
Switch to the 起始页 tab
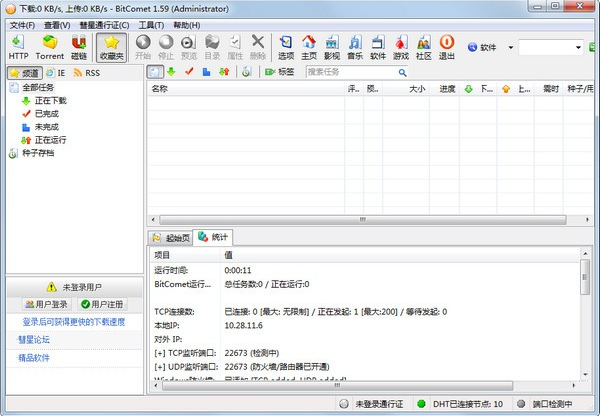point(171,238)
